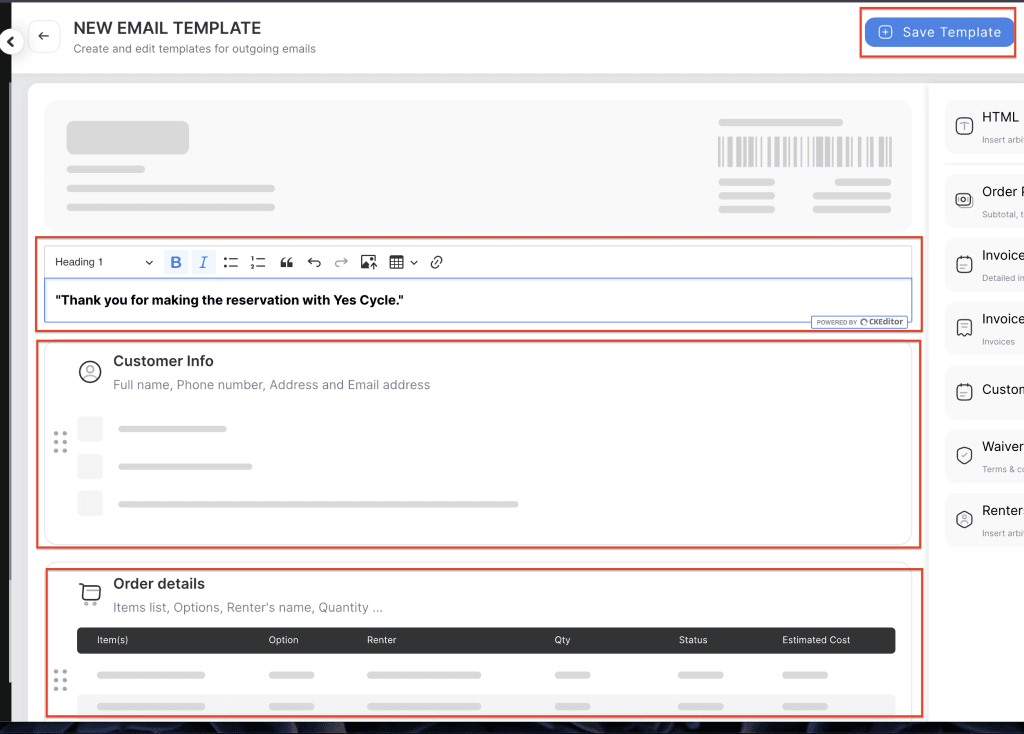Click the Powered by CKEditor link
Viewport: 1024px width, 734px height.
tap(859, 322)
